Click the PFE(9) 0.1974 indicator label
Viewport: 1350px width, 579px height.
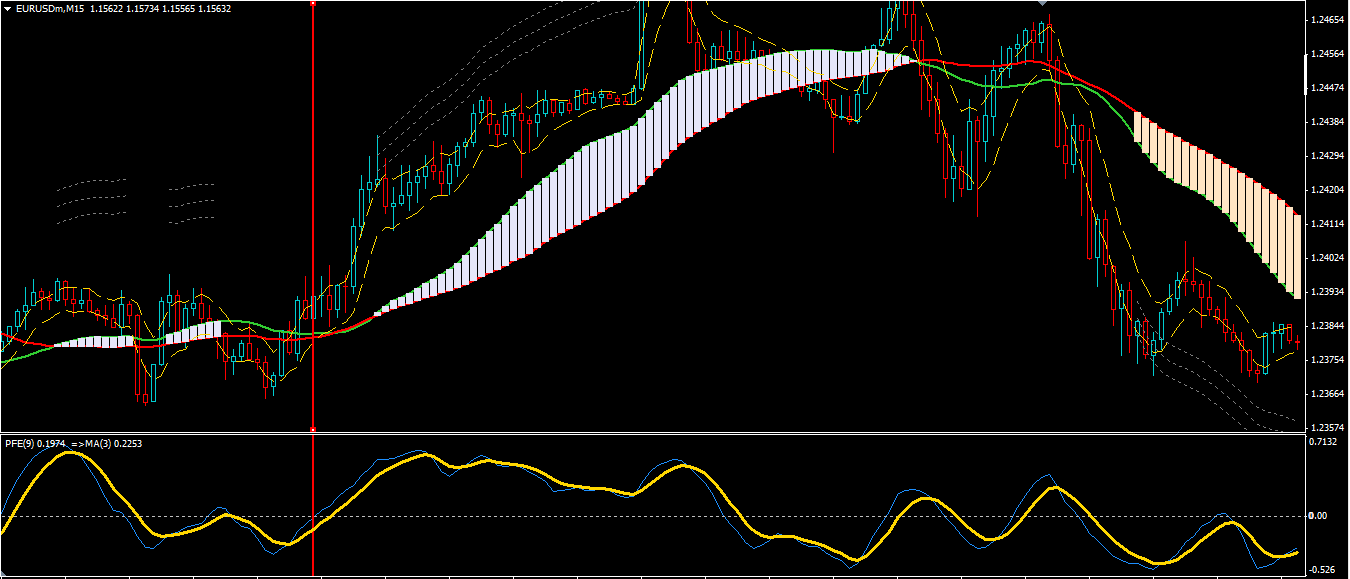click(37, 442)
